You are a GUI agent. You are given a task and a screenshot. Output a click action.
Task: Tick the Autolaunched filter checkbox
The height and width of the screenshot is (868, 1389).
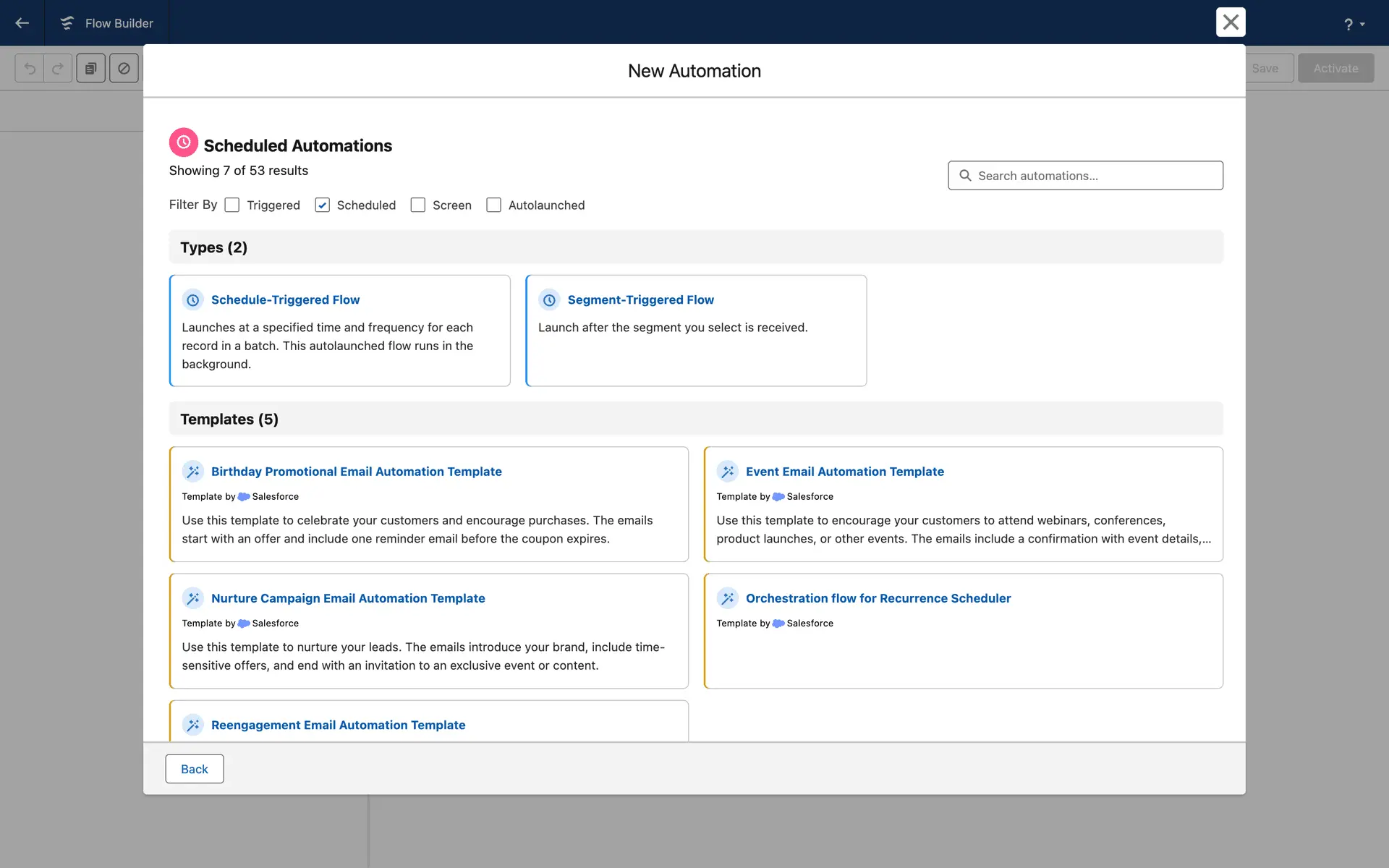point(494,205)
